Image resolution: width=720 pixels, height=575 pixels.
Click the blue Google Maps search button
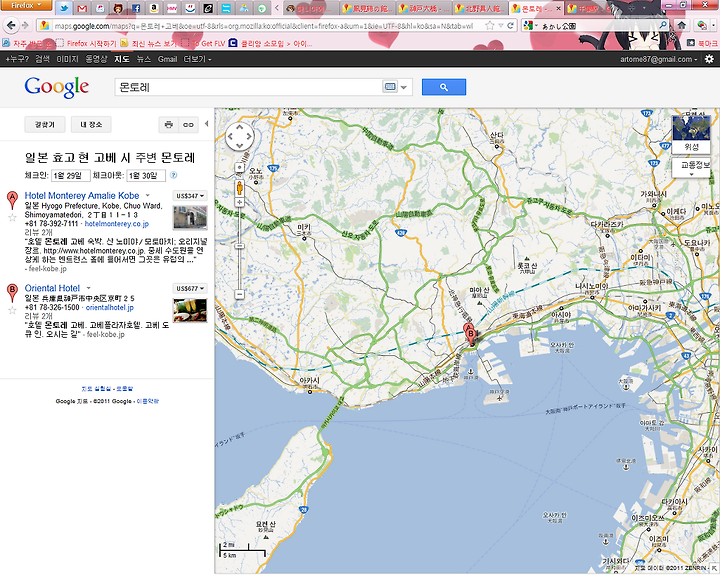click(444, 87)
